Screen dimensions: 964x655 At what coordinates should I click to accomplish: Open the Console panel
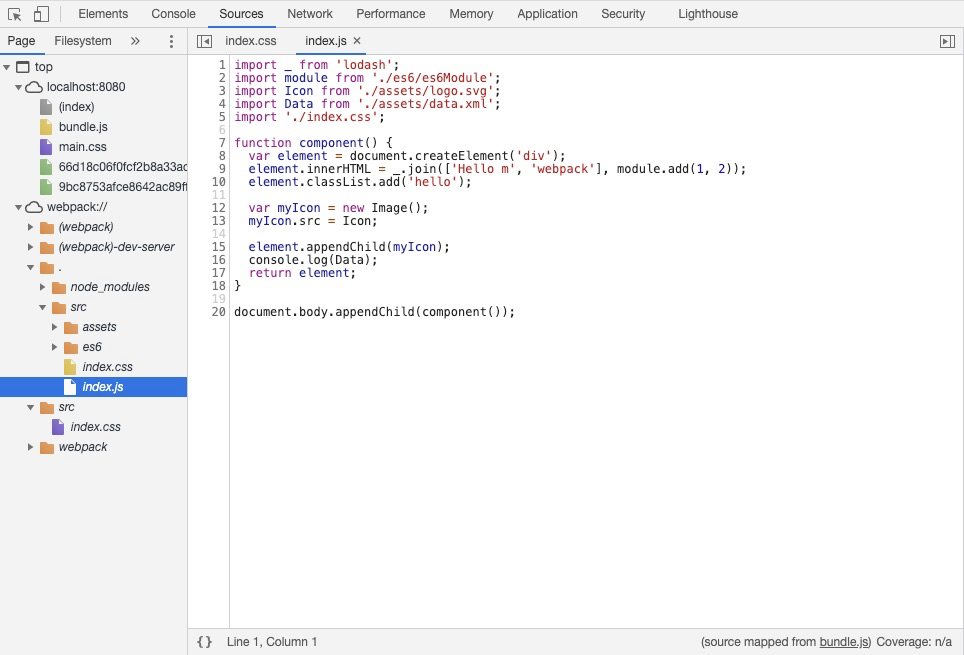click(173, 14)
